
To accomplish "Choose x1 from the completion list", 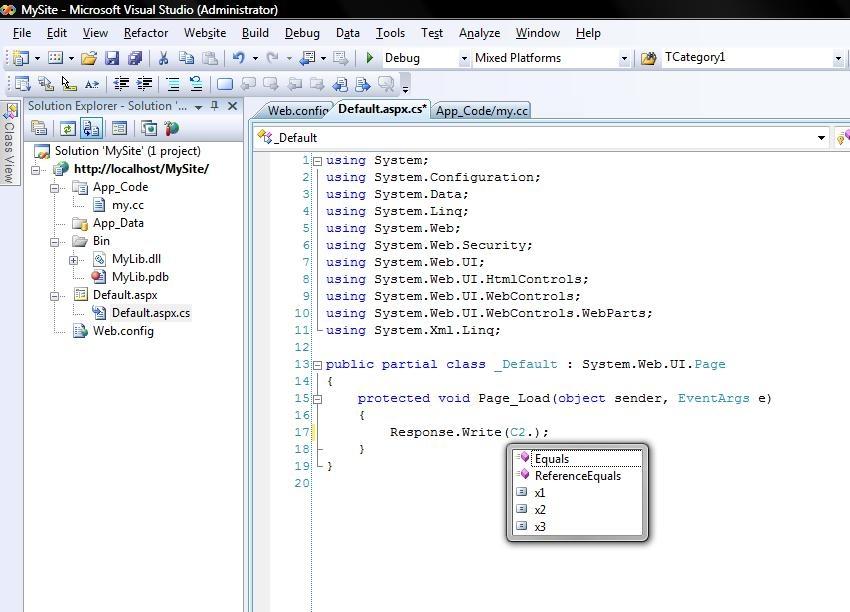I will coord(577,493).
